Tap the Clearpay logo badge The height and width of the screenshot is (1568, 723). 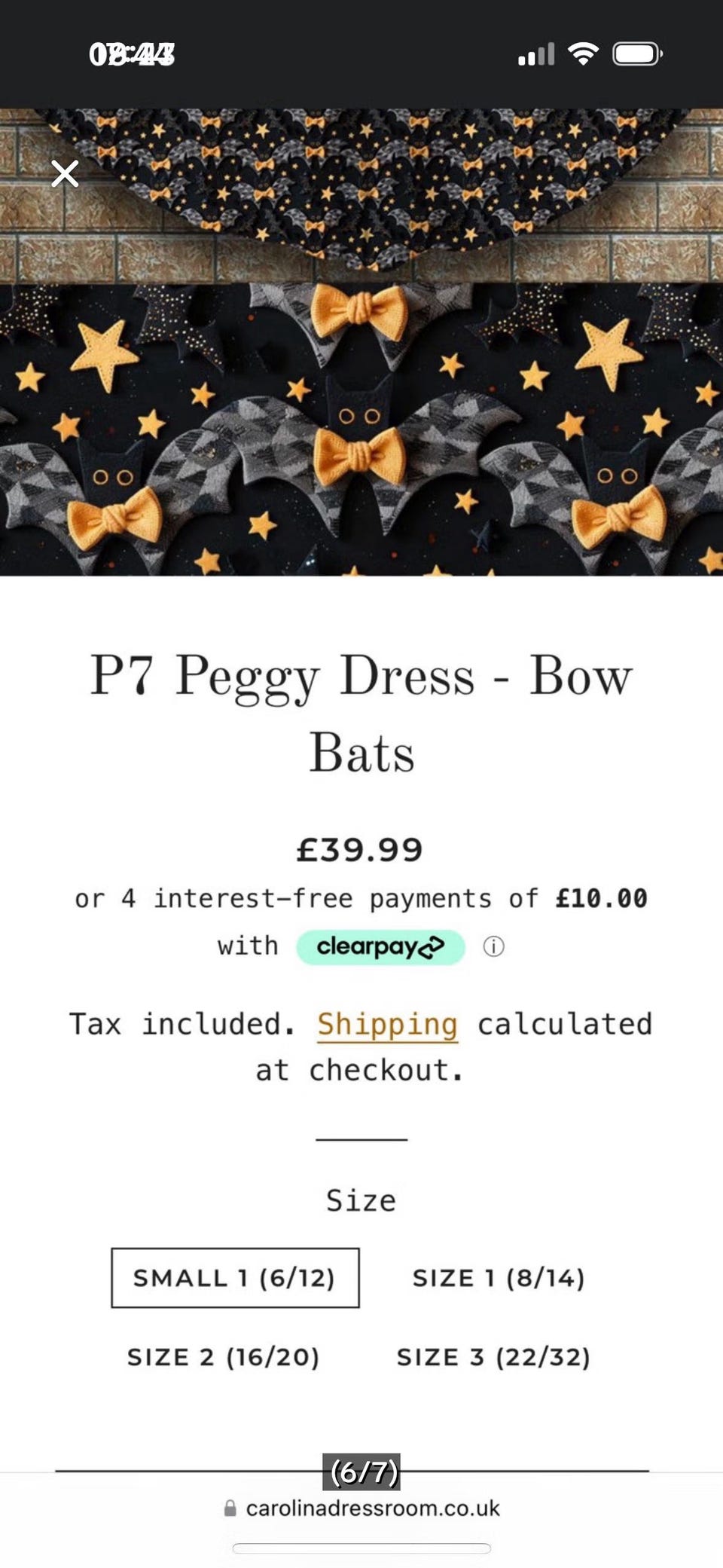pos(380,946)
